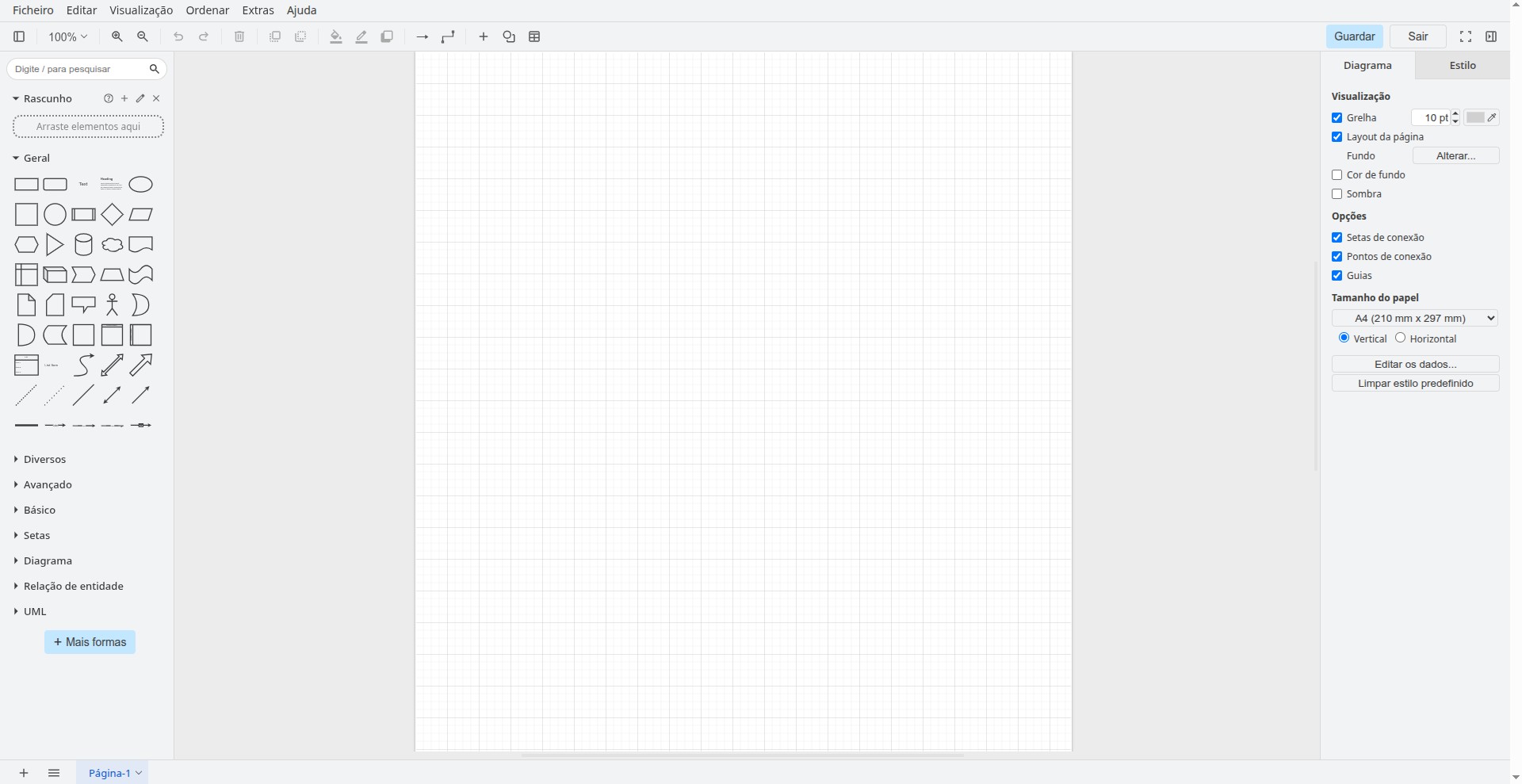The width and height of the screenshot is (1522, 784).
Task: Disable the Grelha checkbox
Action: 1337,118
